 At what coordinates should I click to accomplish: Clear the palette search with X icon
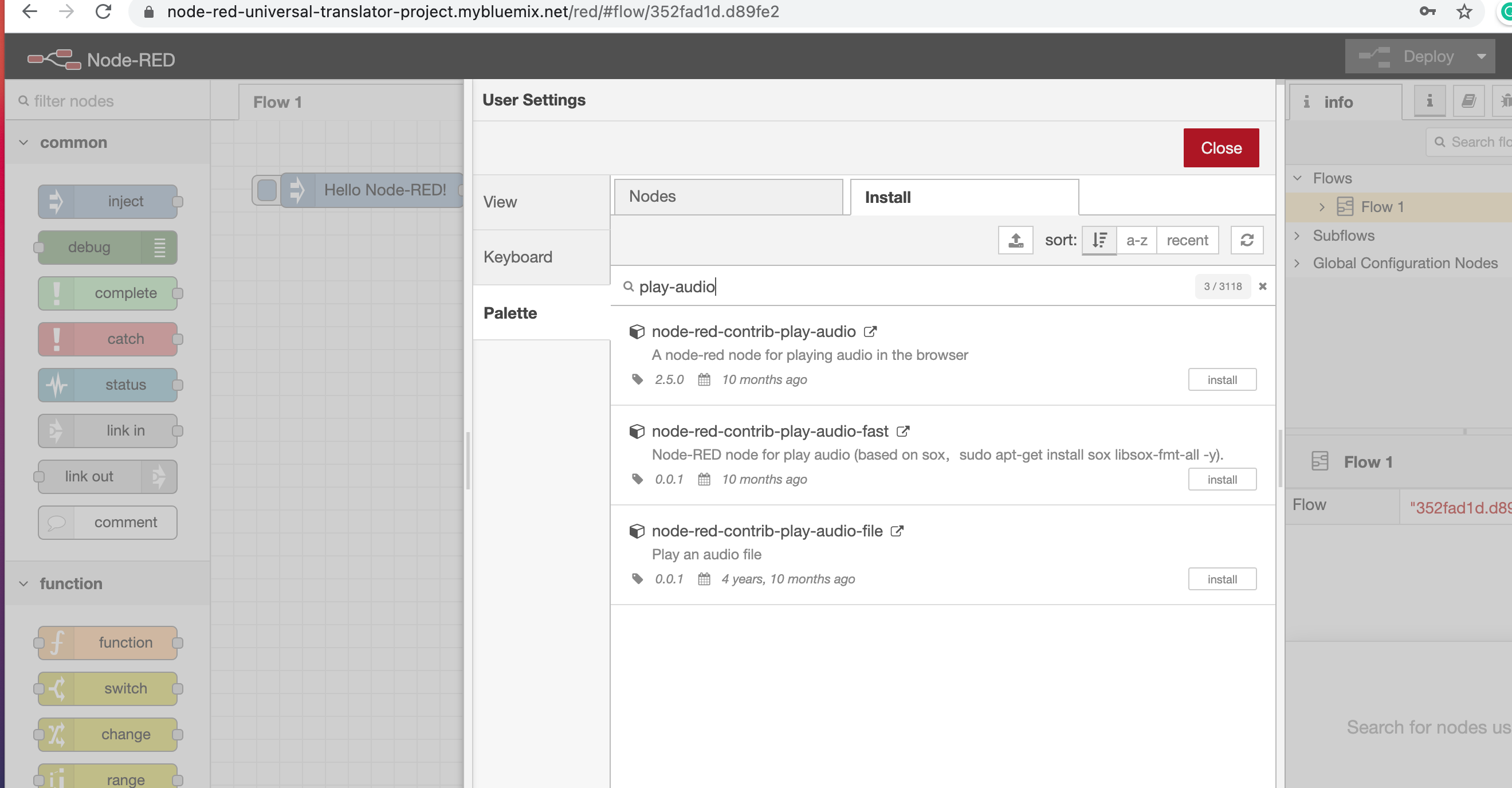(x=1263, y=287)
